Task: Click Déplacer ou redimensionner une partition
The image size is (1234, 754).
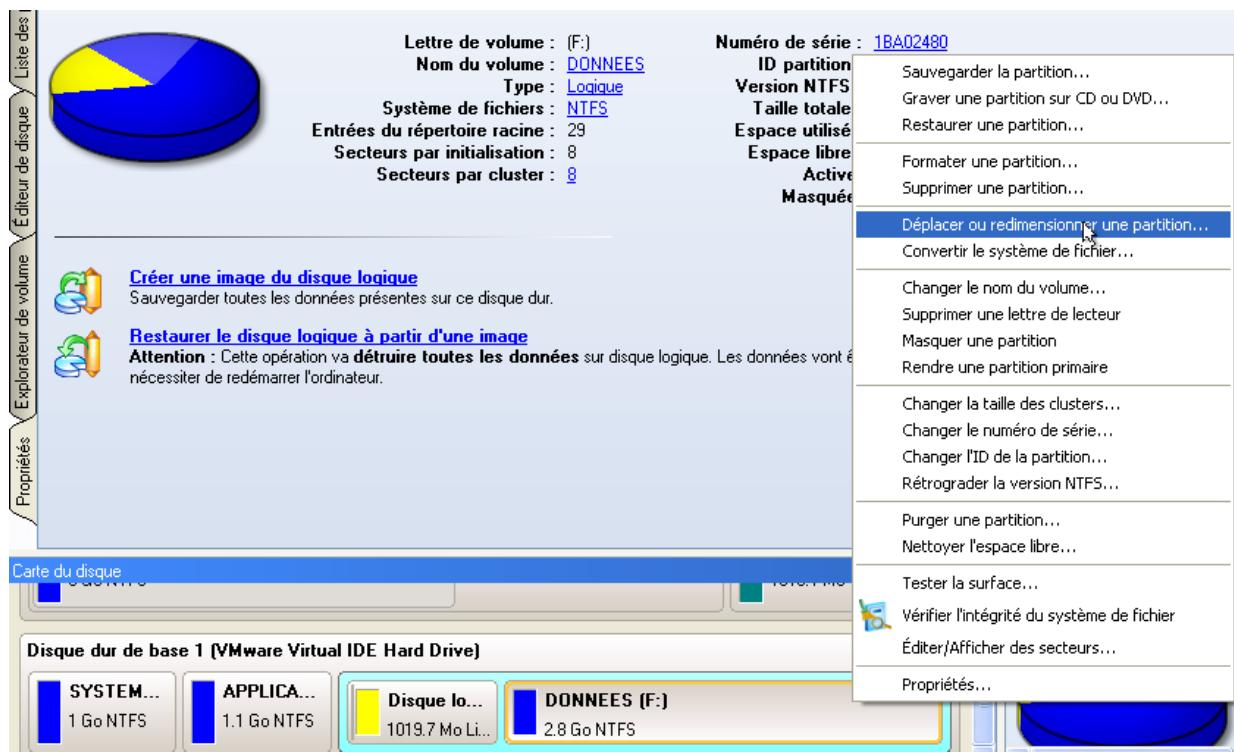Action: pyautogui.click(x=1042, y=225)
